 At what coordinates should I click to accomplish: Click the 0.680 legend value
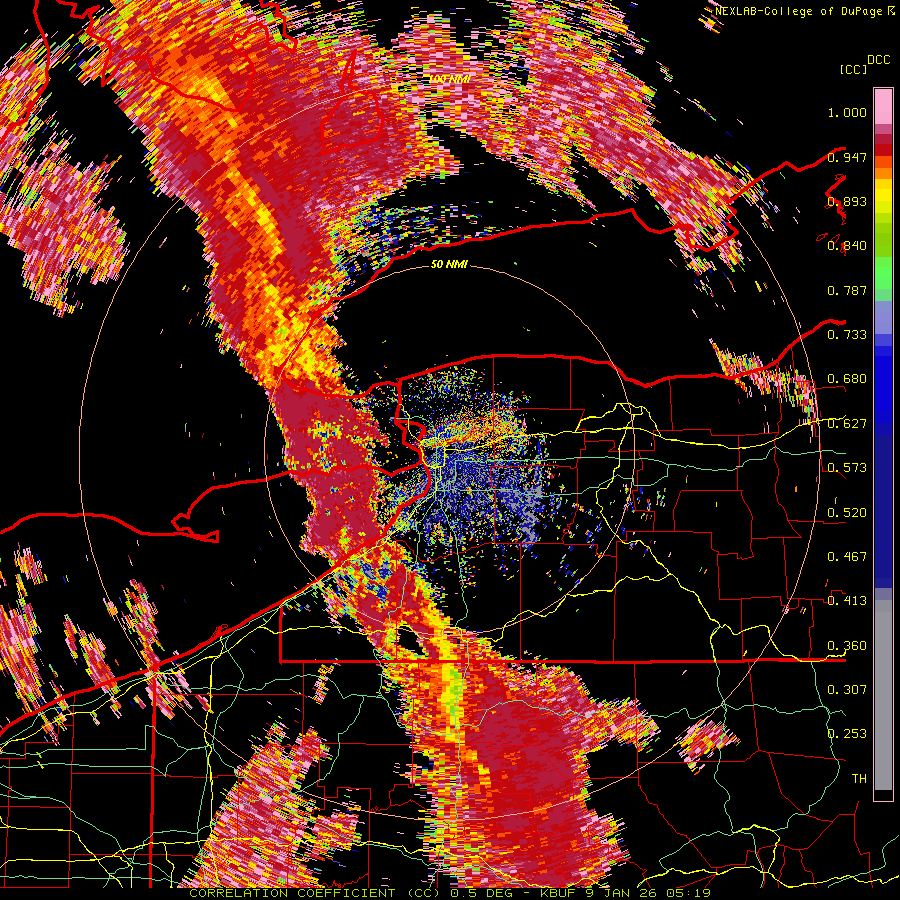[847, 379]
